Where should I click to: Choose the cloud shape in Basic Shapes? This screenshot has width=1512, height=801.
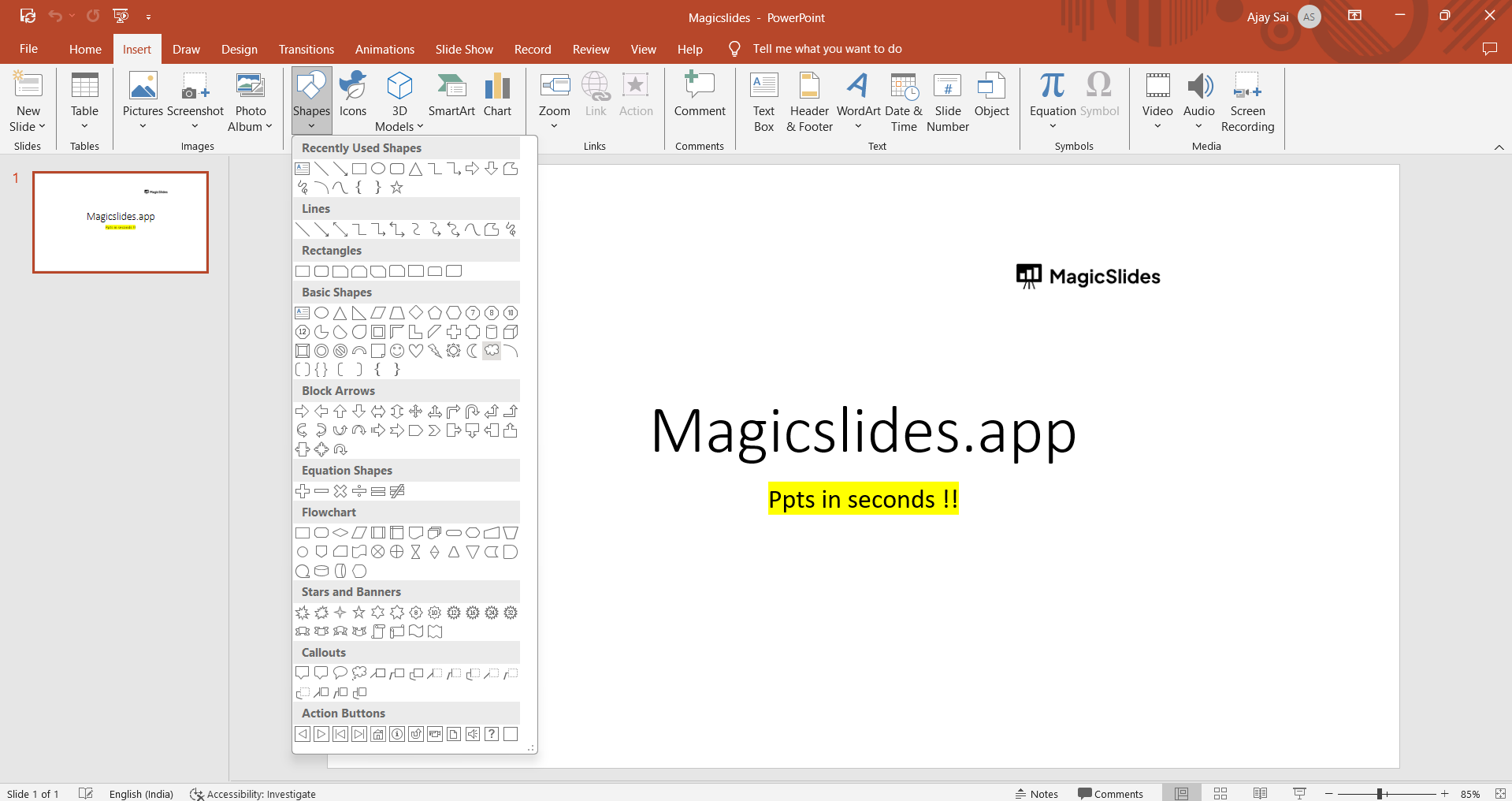[x=492, y=351]
